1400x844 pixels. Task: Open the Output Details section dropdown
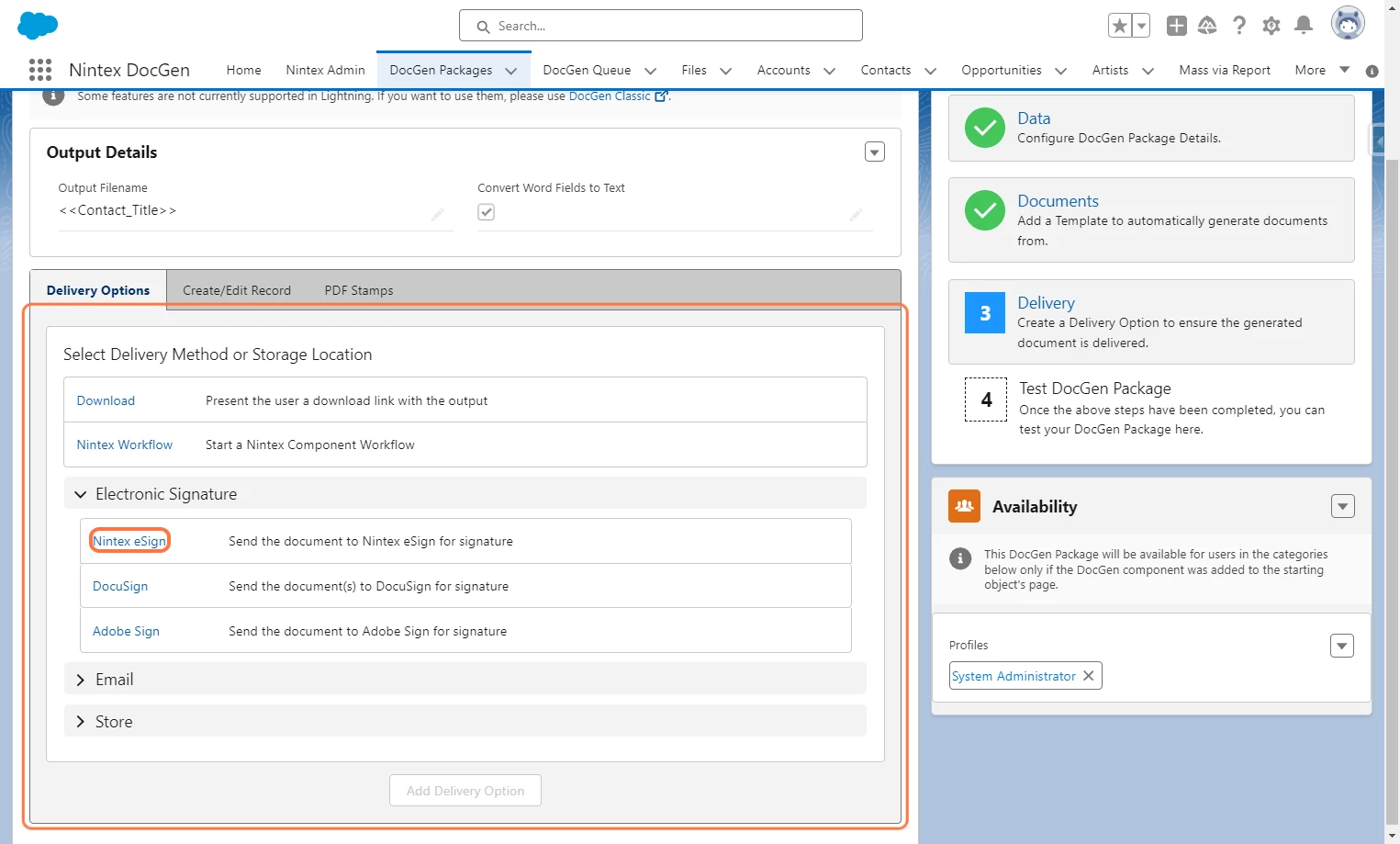875,152
